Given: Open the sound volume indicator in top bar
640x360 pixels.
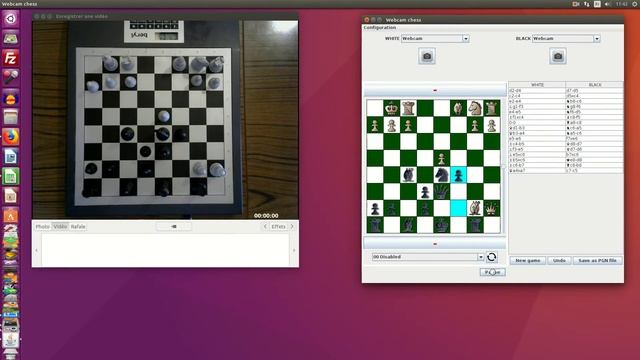Looking at the screenshot, I should [608, 4].
